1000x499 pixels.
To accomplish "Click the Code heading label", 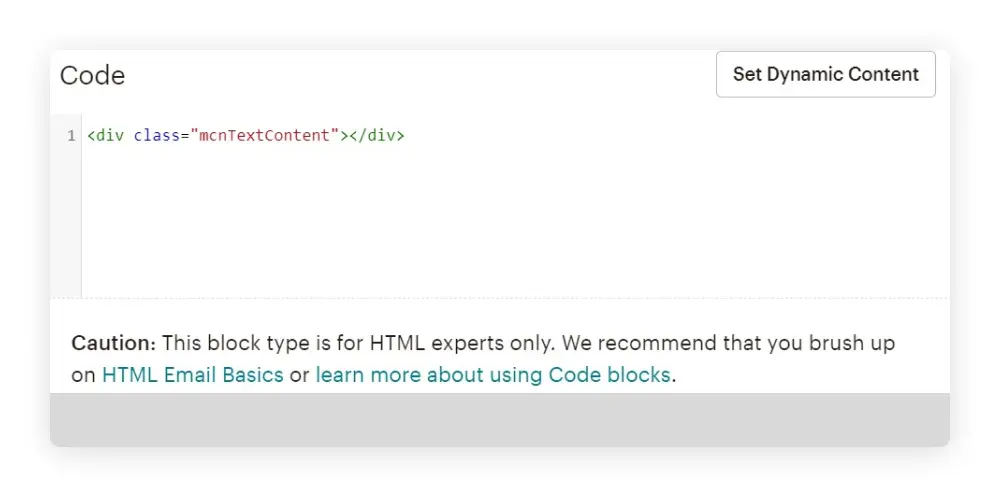I will (x=92, y=76).
